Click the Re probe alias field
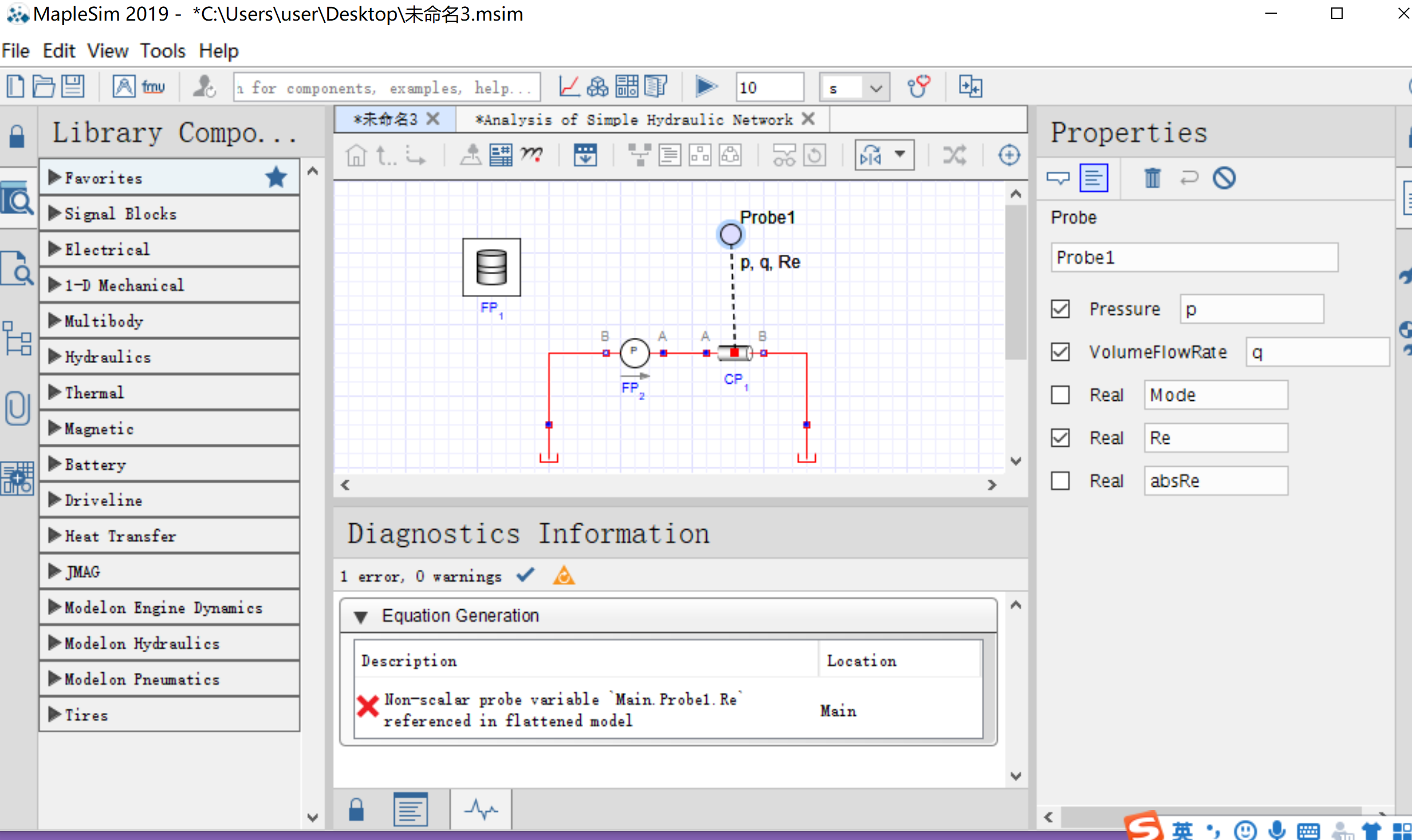 click(1216, 437)
